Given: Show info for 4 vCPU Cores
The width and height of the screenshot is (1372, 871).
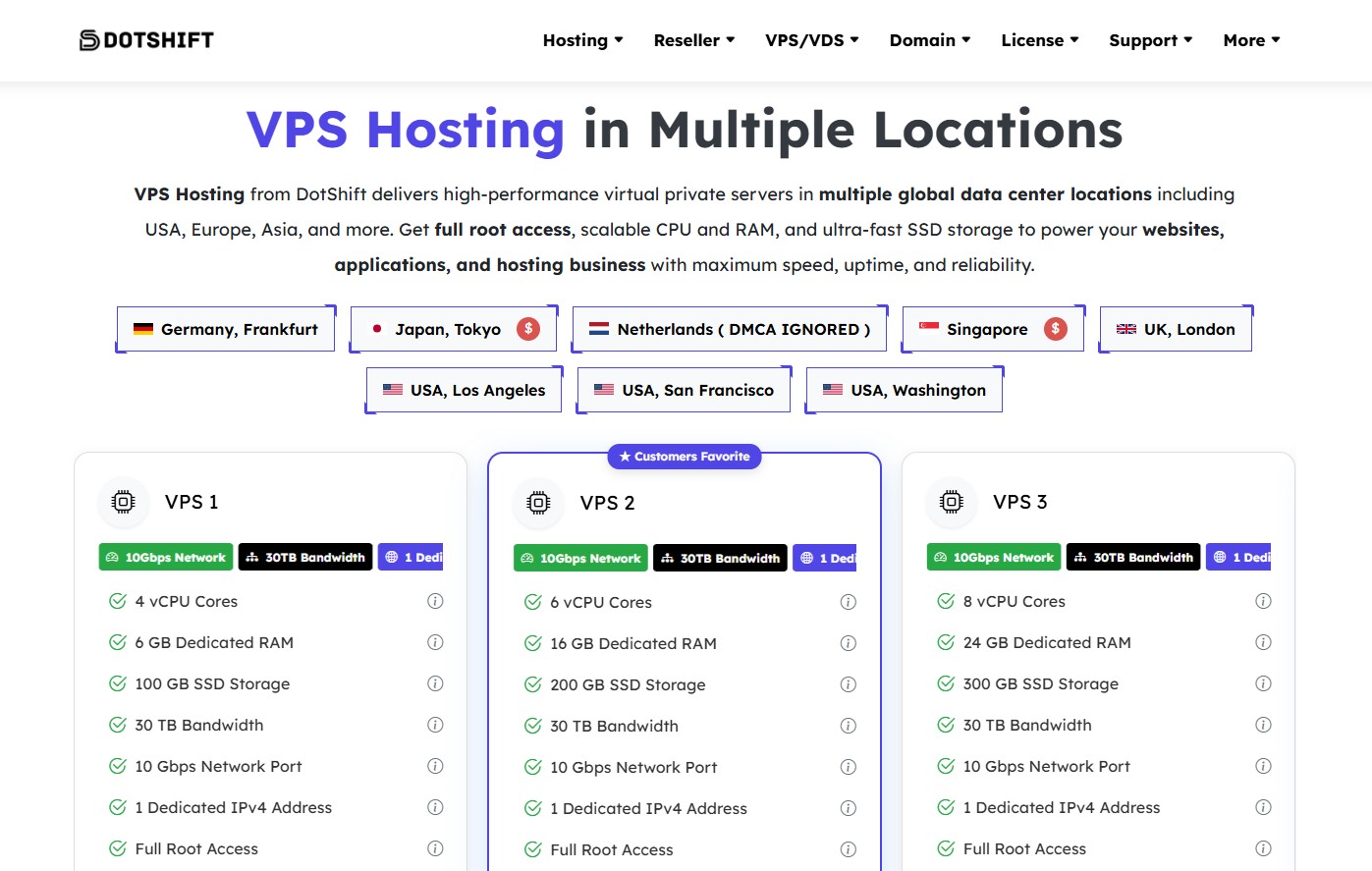Looking at the screenshot, I should [435, 601].
